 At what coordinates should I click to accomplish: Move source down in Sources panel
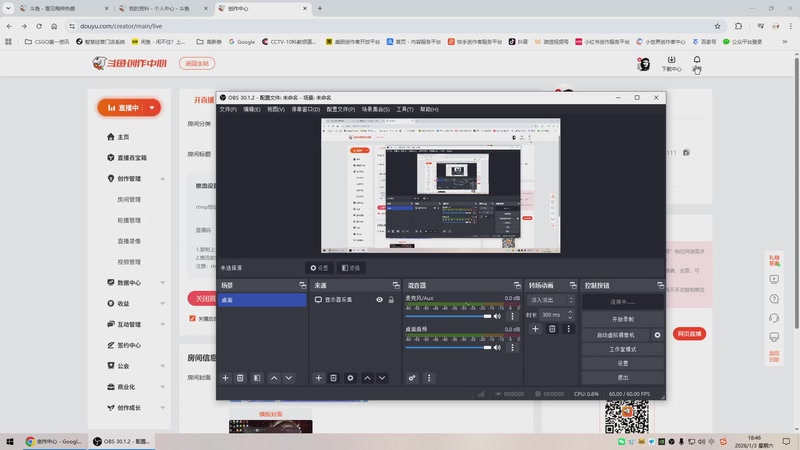382,378
